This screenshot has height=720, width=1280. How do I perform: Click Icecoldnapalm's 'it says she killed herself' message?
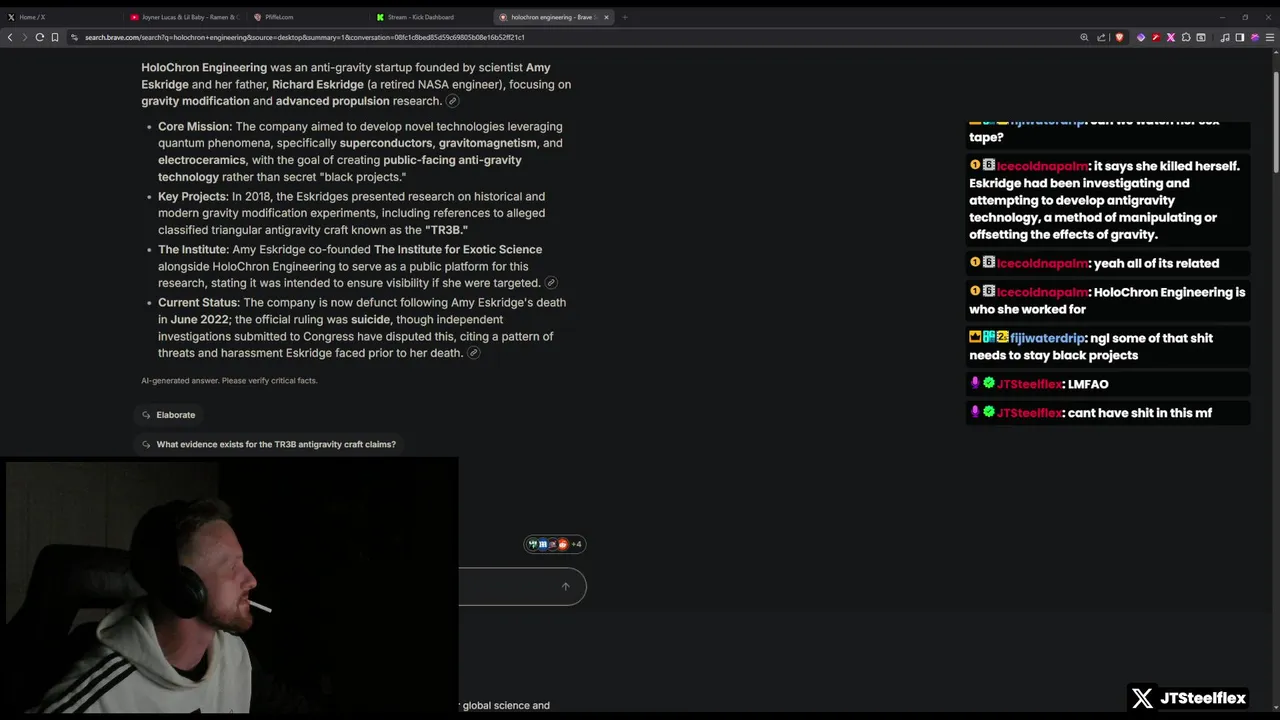(x=1108, y=200)
